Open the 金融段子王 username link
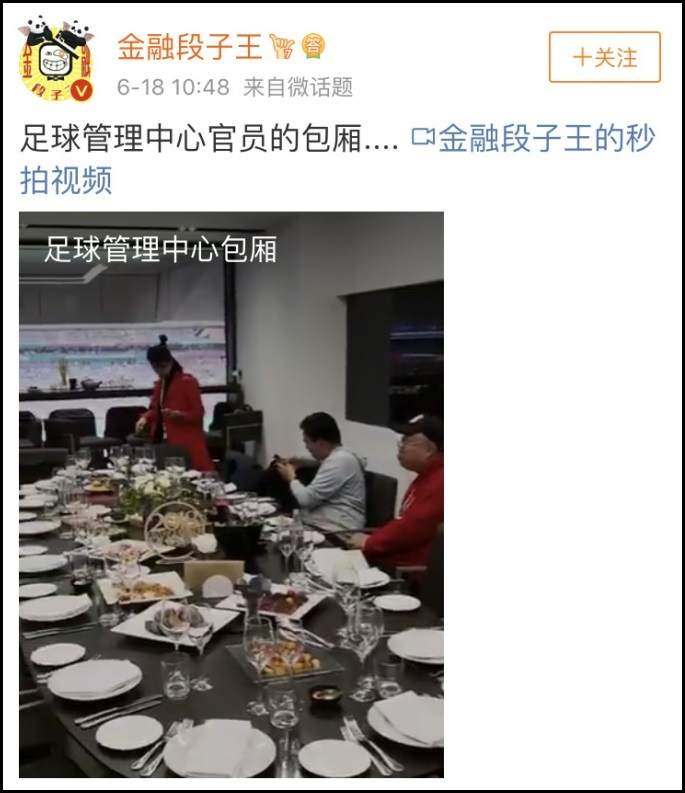 click(190, 47)
